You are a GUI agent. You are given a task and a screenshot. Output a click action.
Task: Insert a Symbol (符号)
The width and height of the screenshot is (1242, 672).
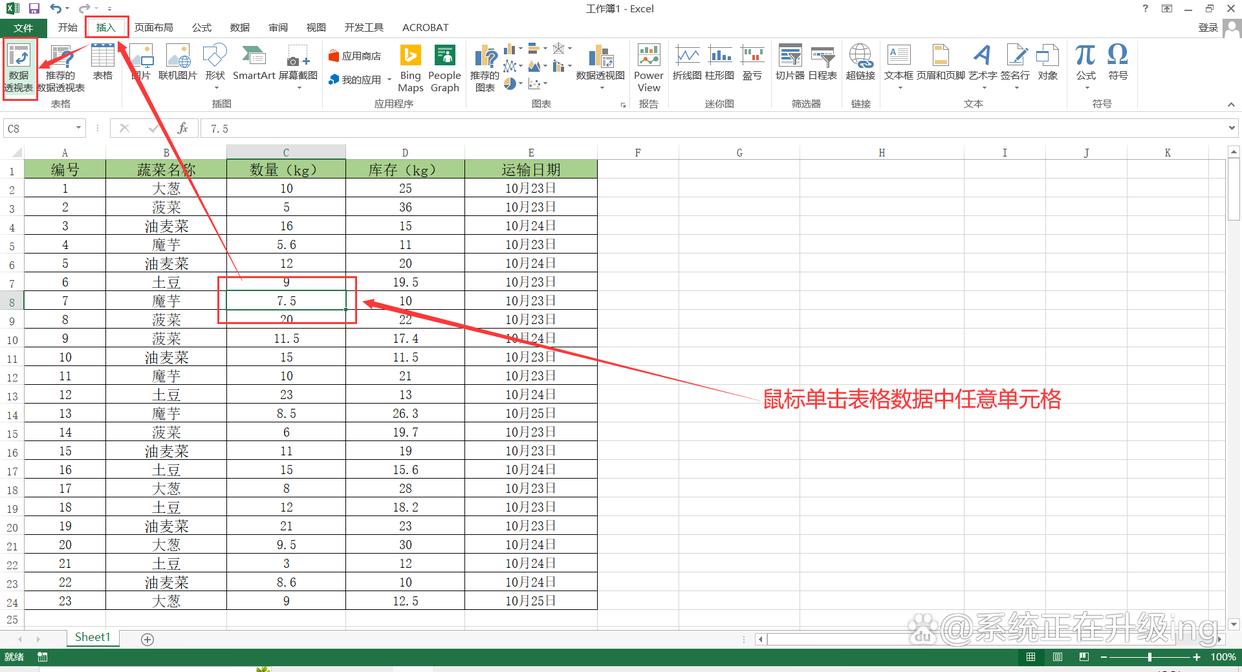tap(1118, 63)
